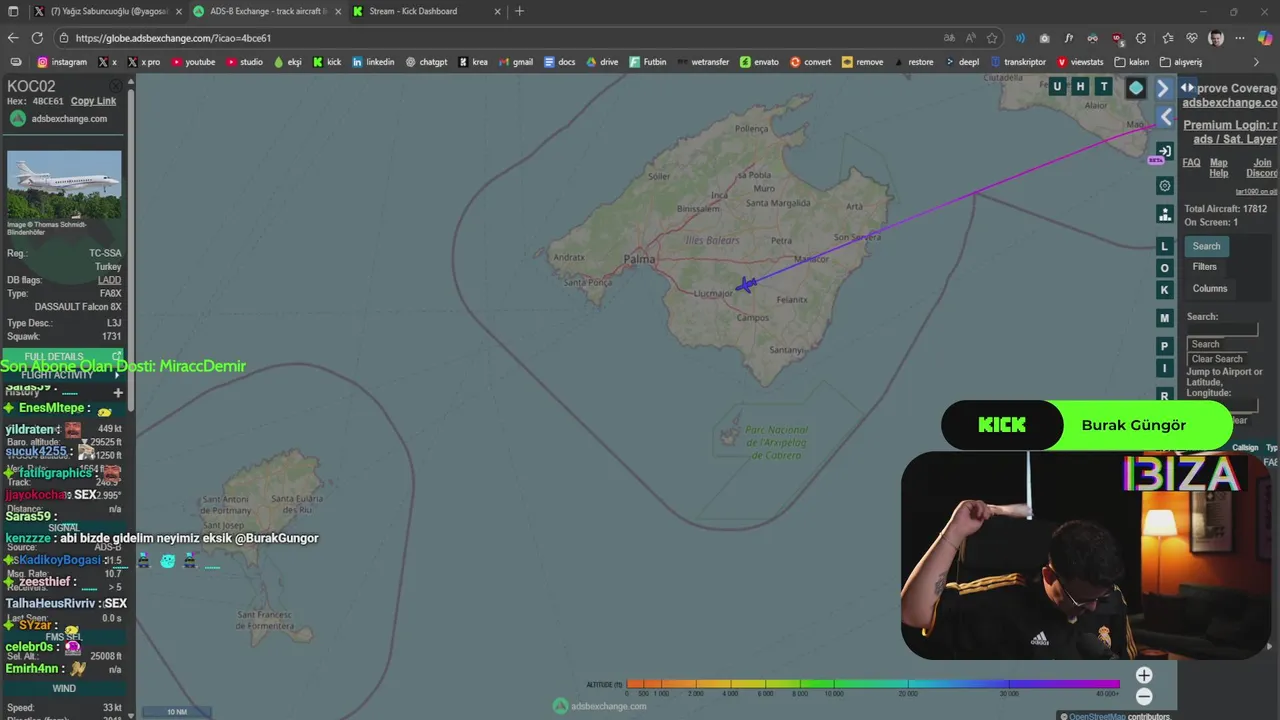Image resolution: width=1280 pixels, height=720 pixels.
Task: Open the map layer switcher diamond icon
Action: point(1136,88)
